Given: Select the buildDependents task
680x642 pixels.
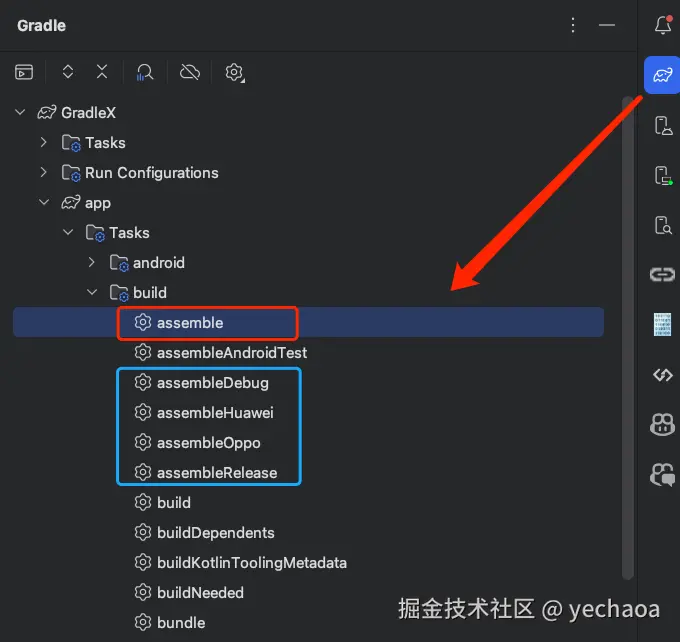Looking at the screenshot, I should pos(216,533).
